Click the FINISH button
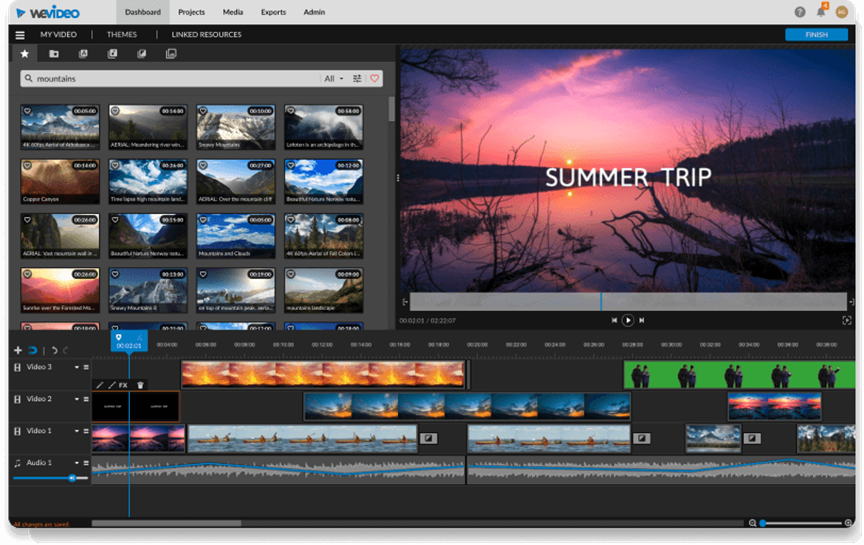This screenshot has width=864, height=545. (x=816, y=35)
